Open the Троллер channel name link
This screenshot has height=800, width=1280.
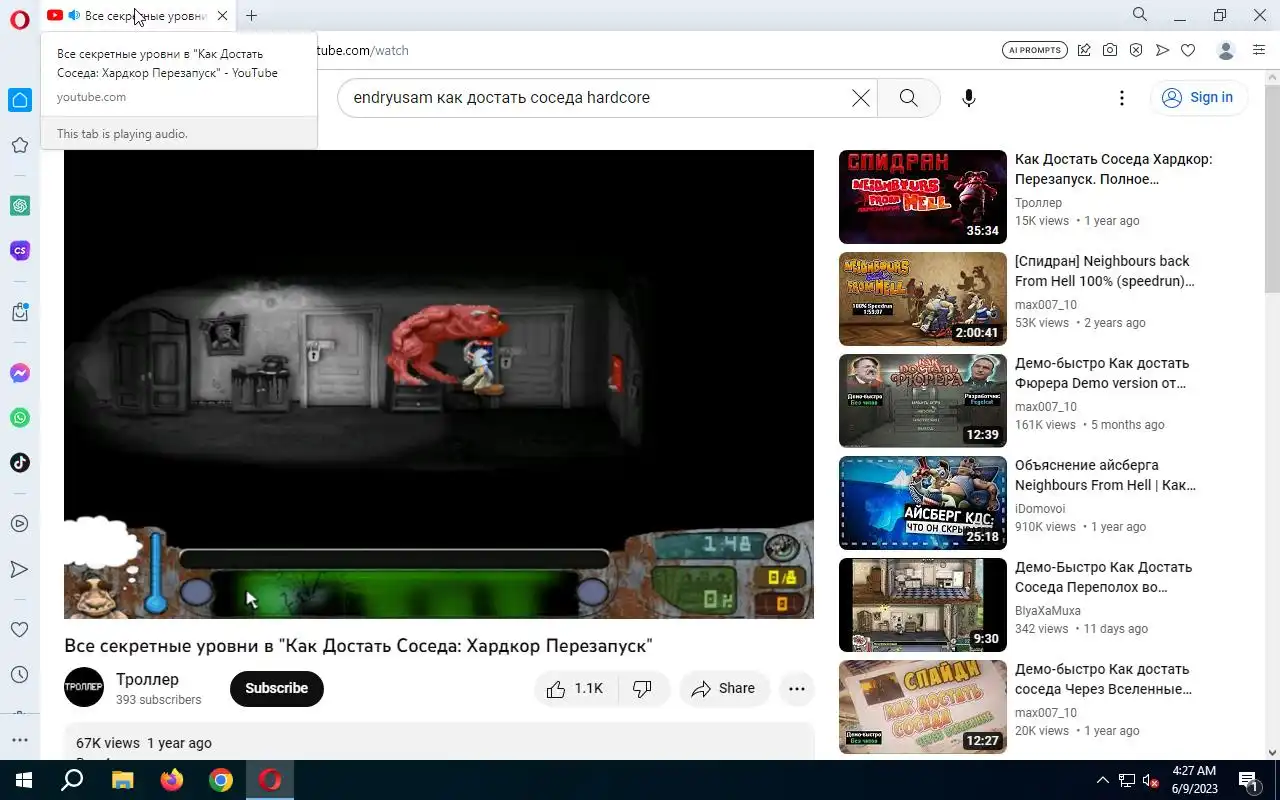click(147, 679)
